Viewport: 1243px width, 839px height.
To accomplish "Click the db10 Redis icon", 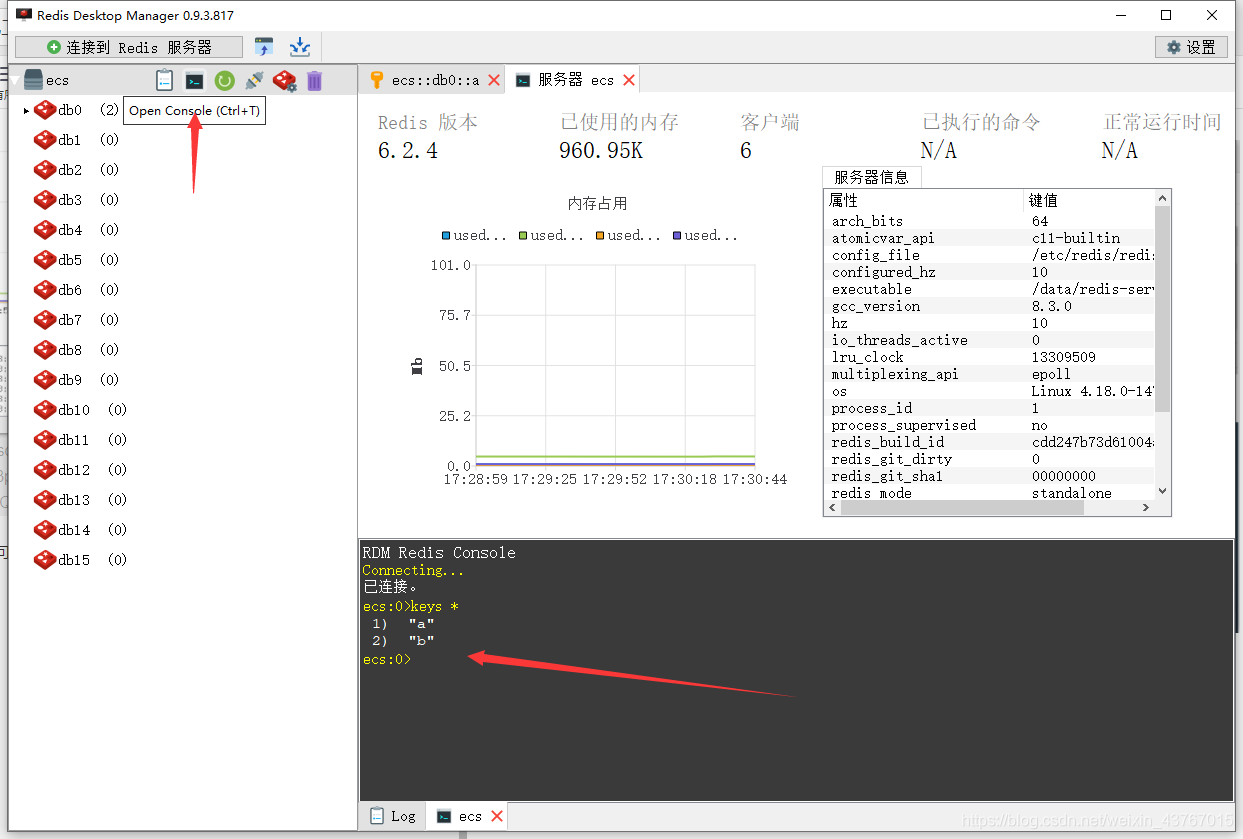I will tap(45, 410).
